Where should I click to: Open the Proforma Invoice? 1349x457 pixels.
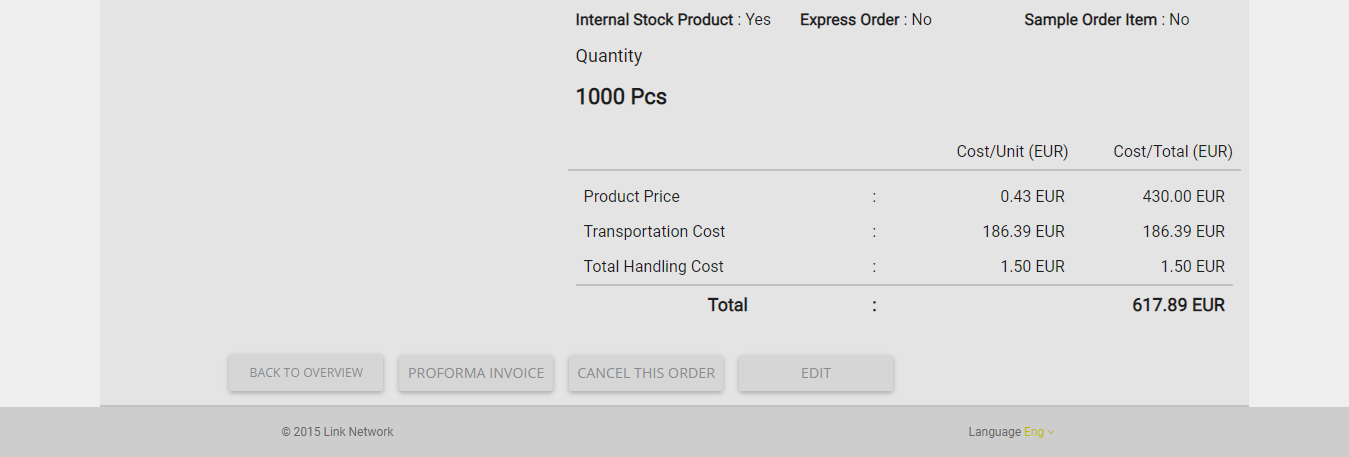point(476,373)
